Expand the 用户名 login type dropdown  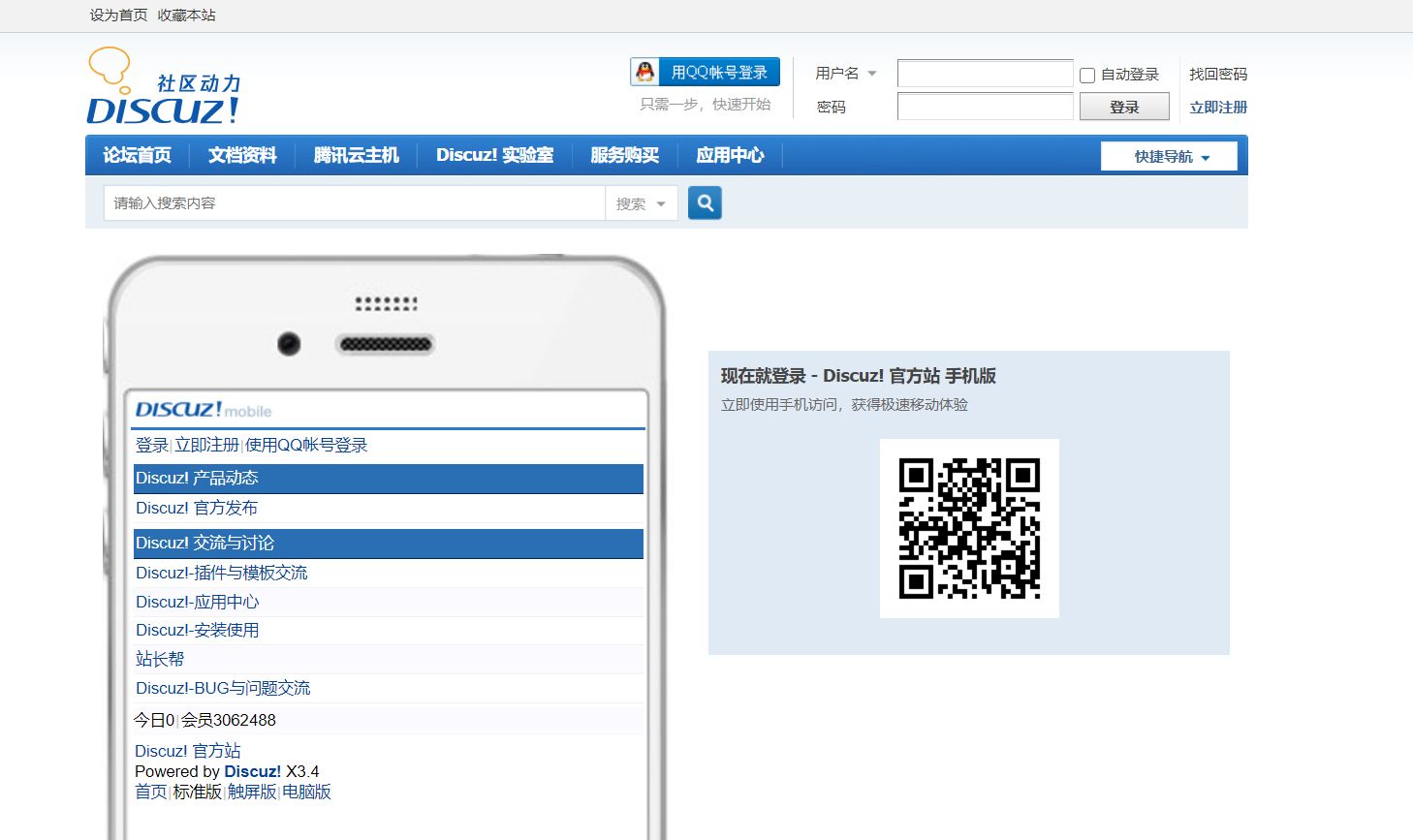845,74
